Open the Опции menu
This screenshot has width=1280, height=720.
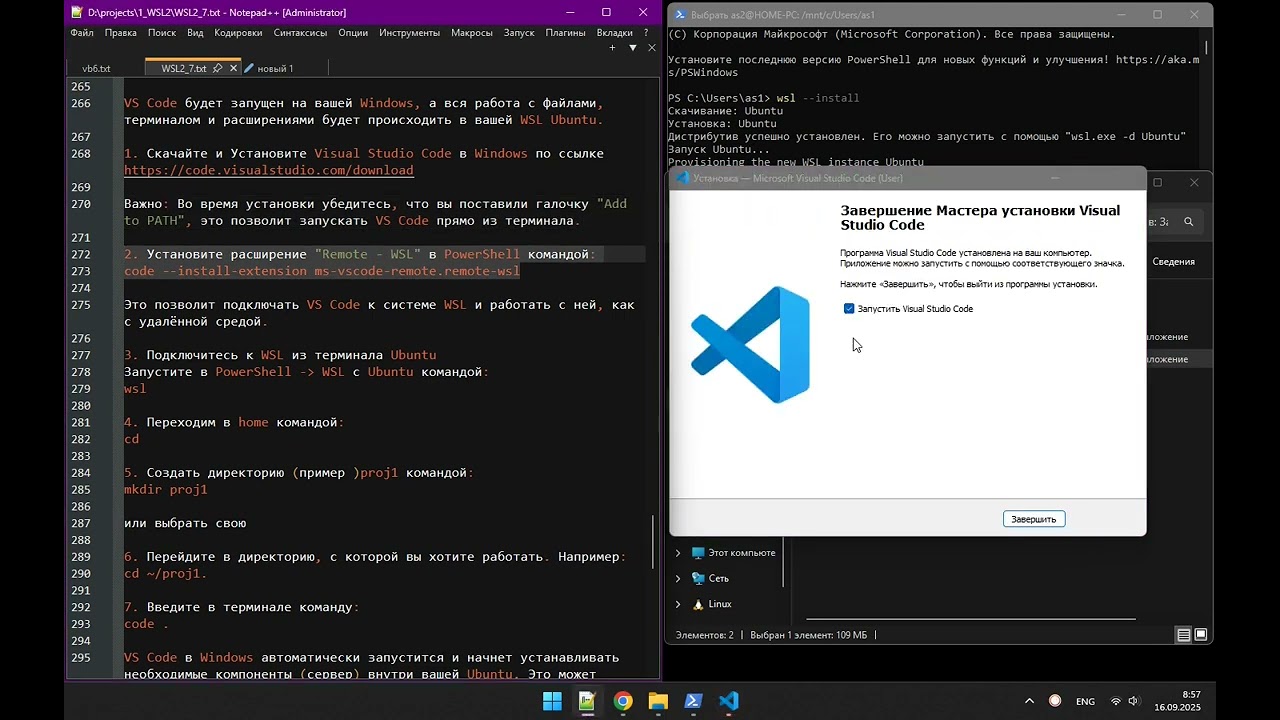(x=353, y=32)
